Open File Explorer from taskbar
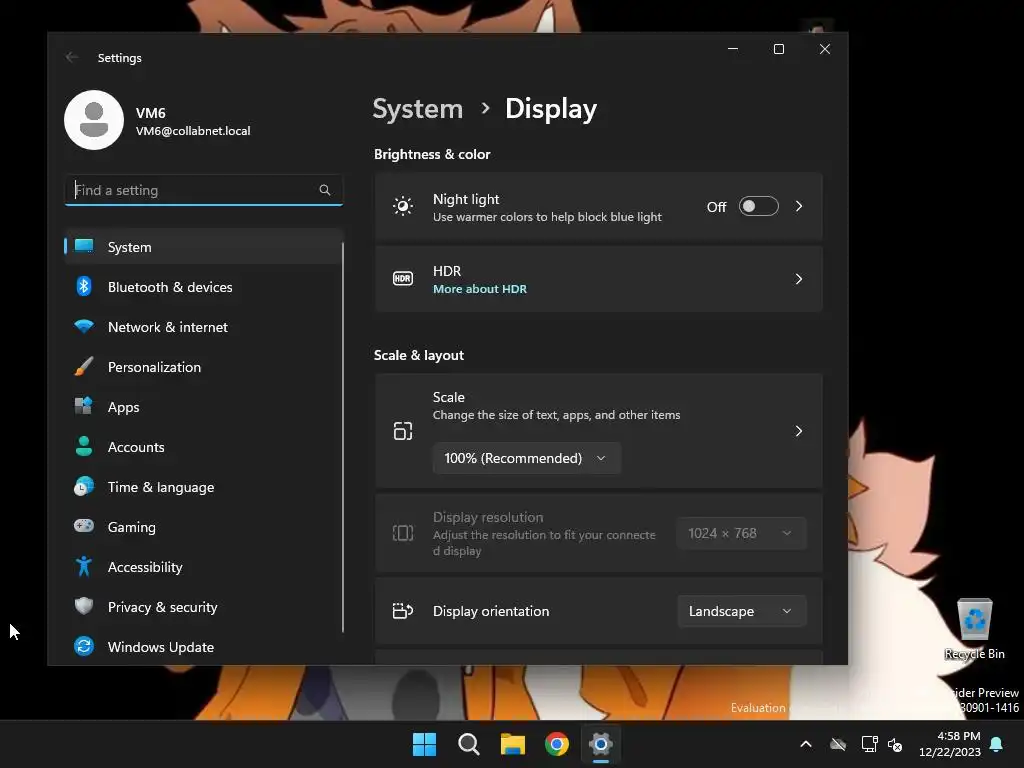 click(513, 744)
